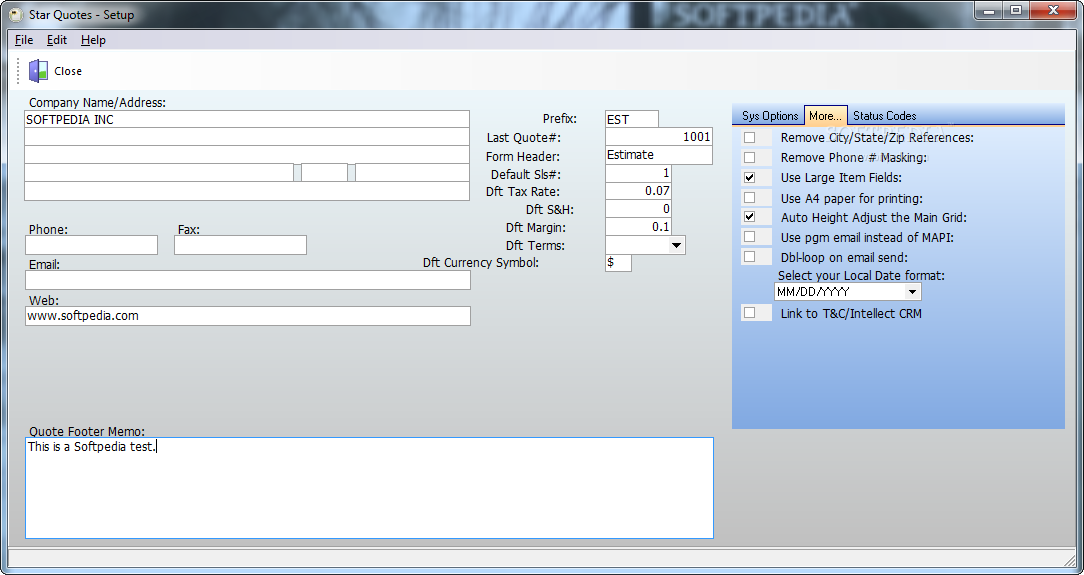Click the Dft Margin field 0.1
Screen dimensions: 1084x575
pyautogui.click(x=638, y=227)
